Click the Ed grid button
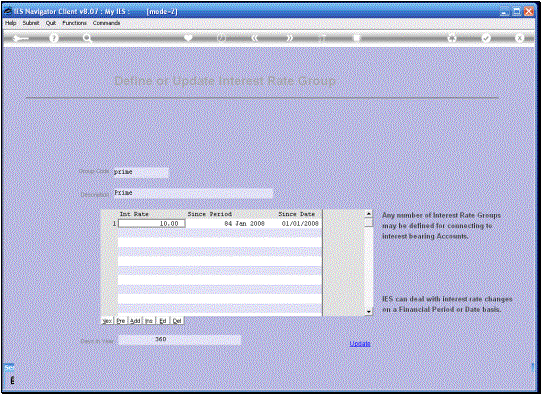This screenshot has height=394, width=541. (x=163, y=321)
